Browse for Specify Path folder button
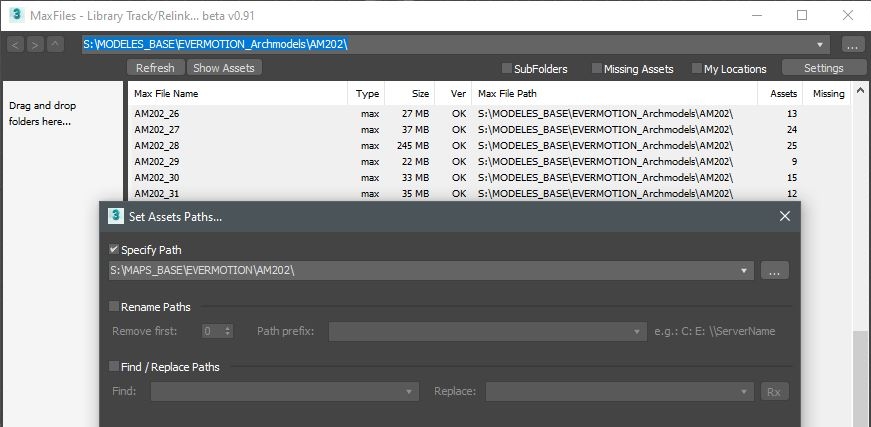Image resolution: width=871 pixels, height=427 pixels. (776, 271)
